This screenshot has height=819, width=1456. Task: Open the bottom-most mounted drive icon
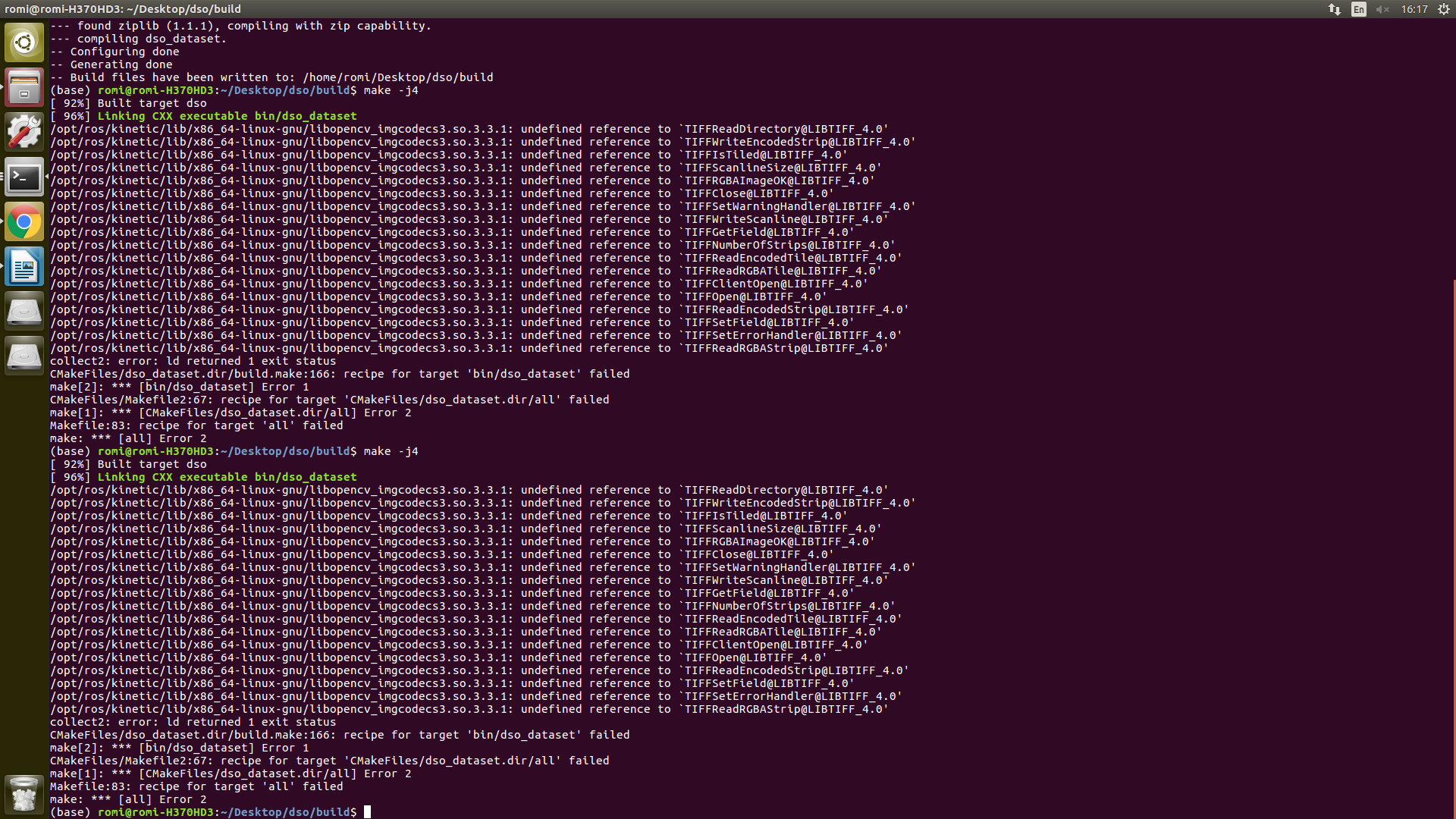pos(24,356)
